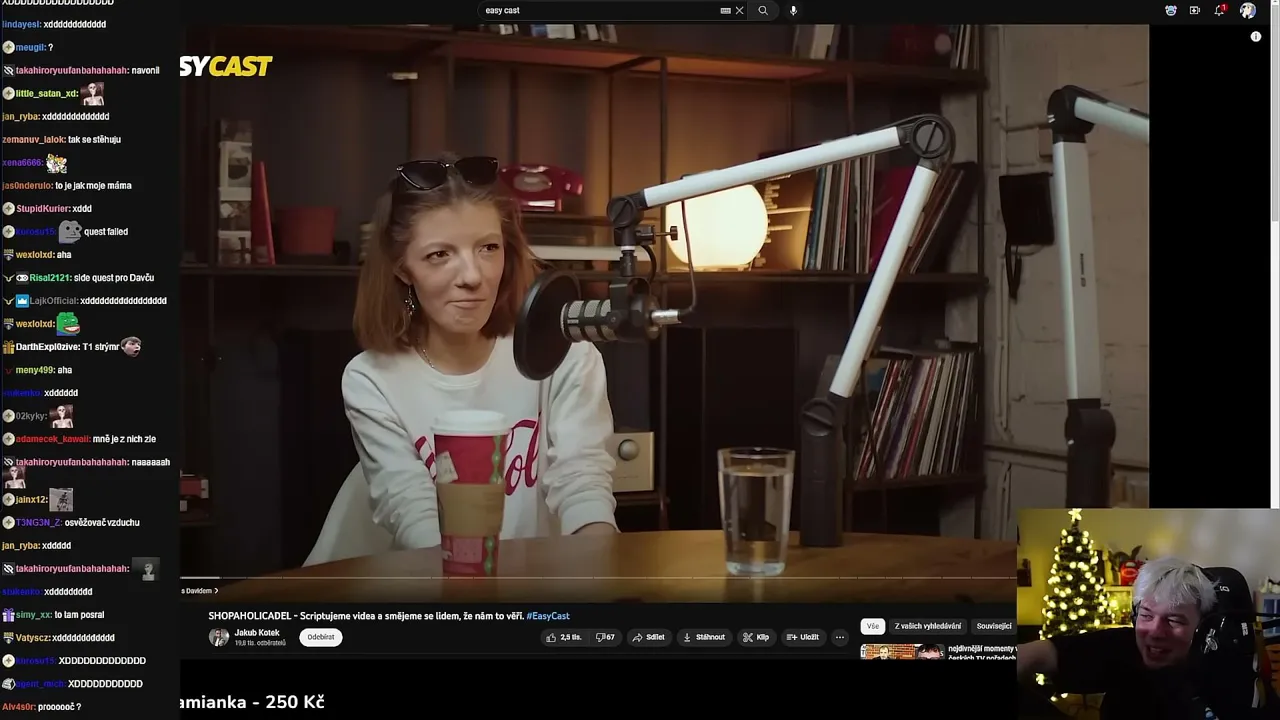Click username DarthExpl0zive in chat

47,347
